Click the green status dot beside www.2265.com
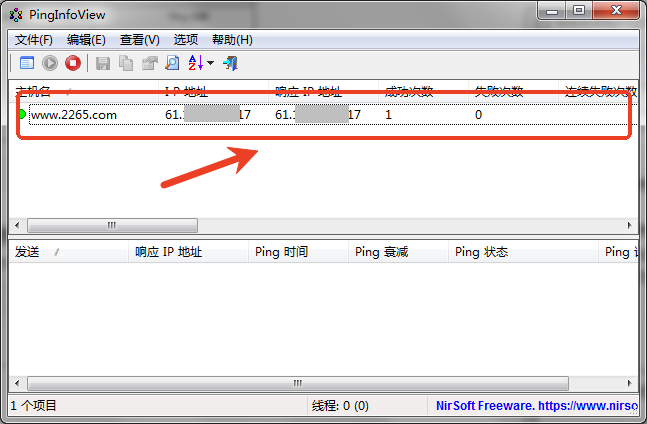The width and height of the screenshot is (647, 424). point(22,114)
